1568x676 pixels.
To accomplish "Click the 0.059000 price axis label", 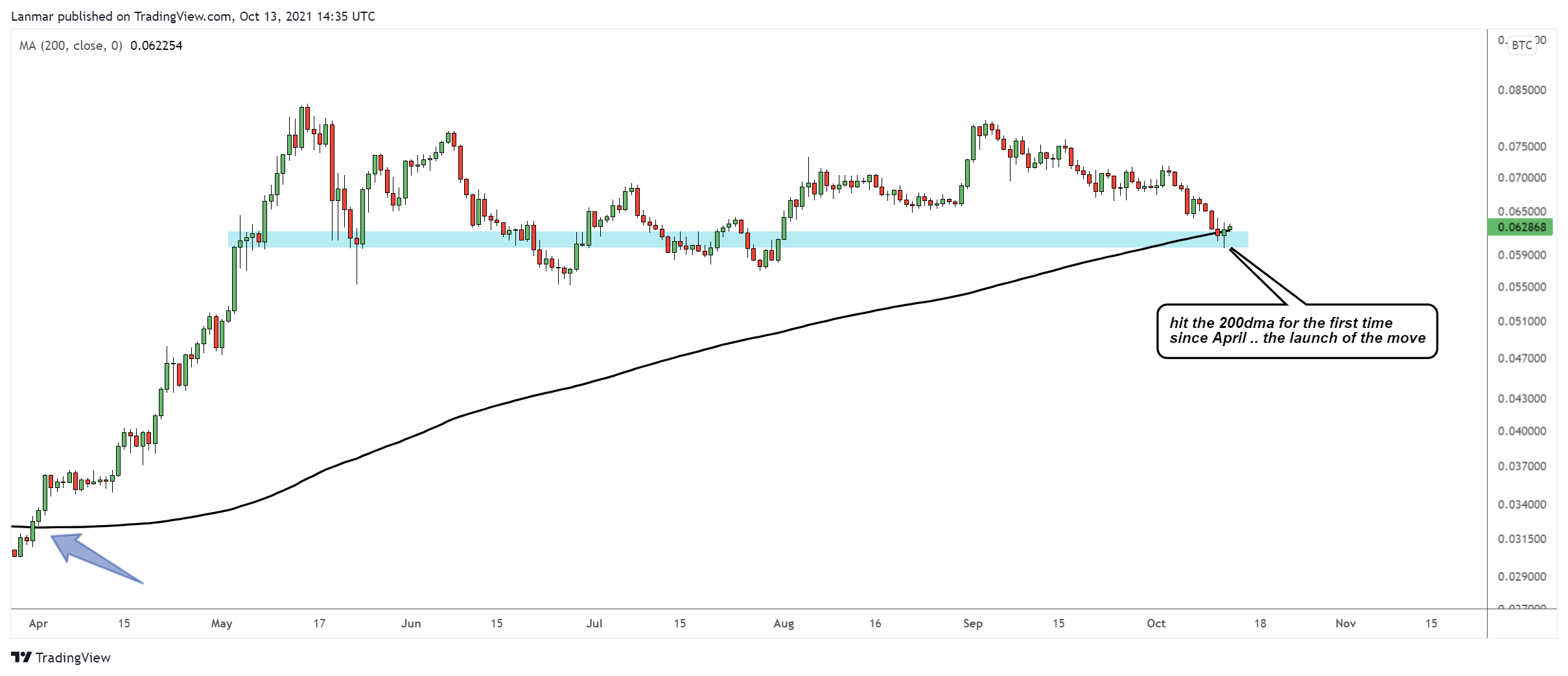I will point(1521,255).
